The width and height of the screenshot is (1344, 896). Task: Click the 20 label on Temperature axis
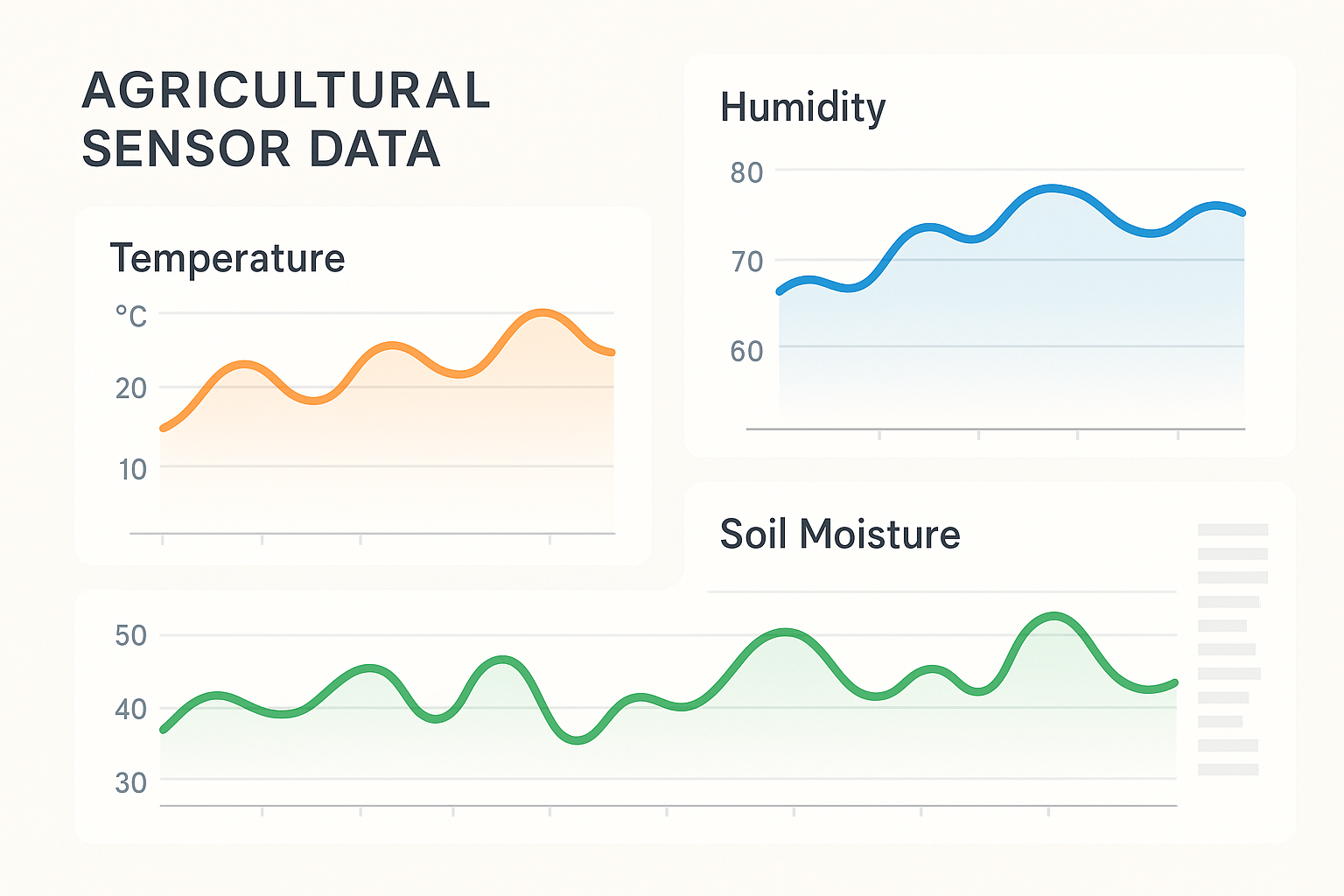tap(131, 388)
